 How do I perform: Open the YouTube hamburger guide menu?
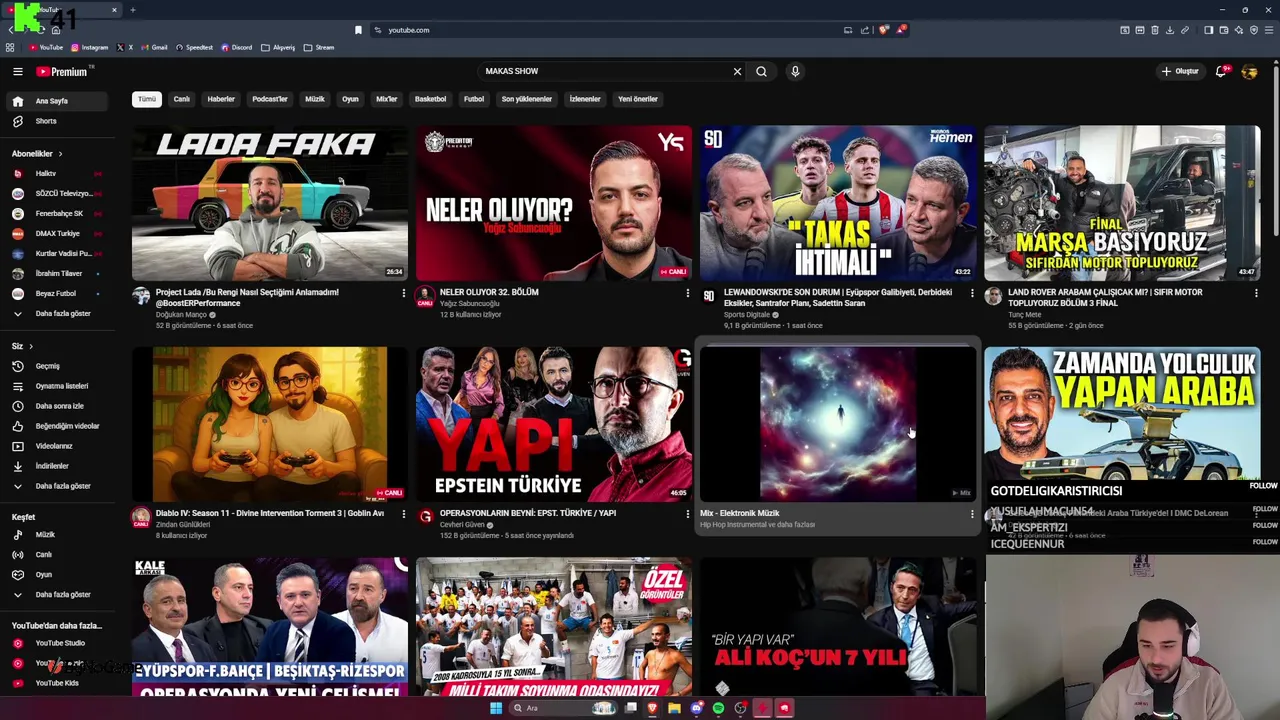[x=17, y=71]
